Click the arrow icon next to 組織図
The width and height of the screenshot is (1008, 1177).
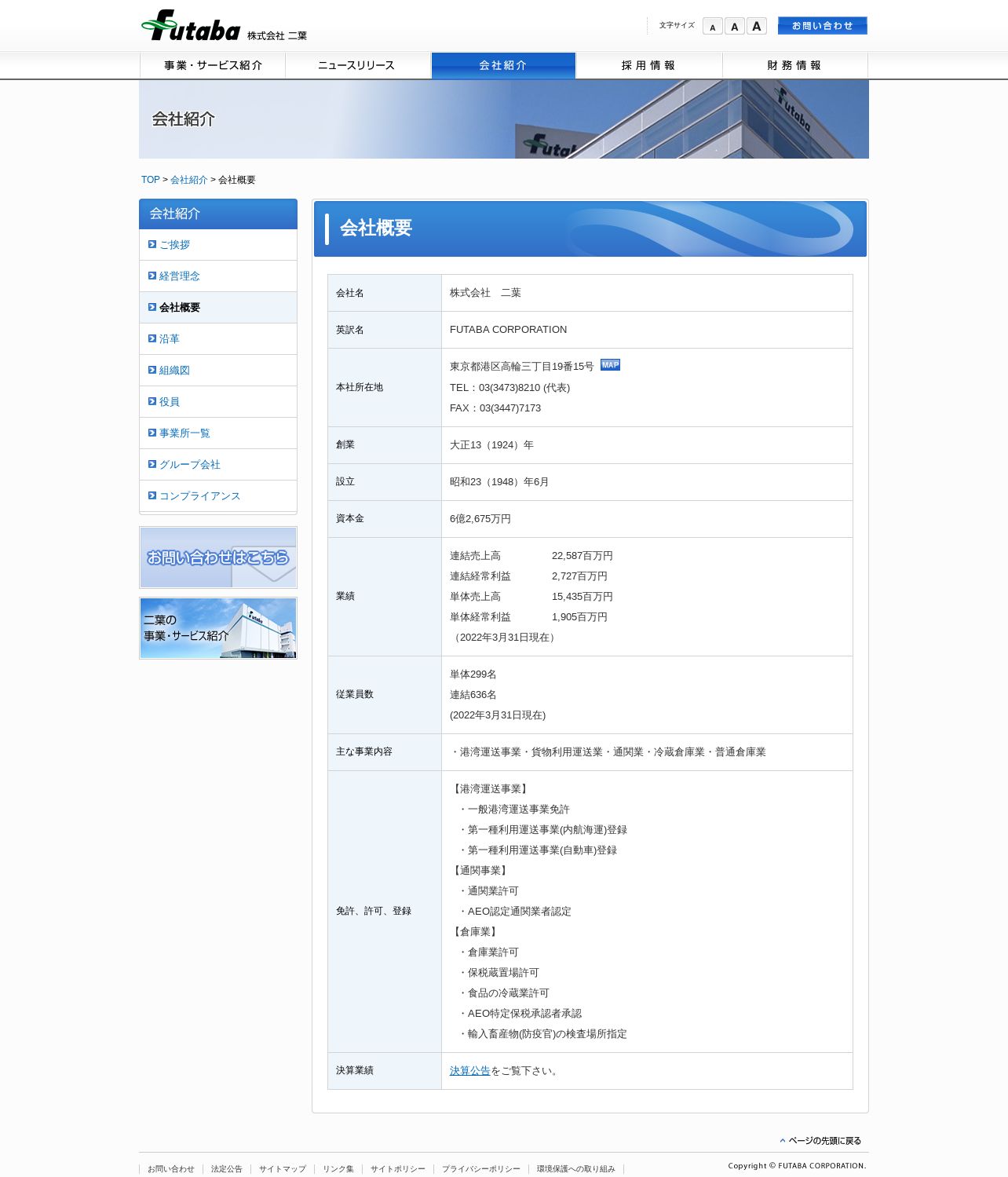152,370
